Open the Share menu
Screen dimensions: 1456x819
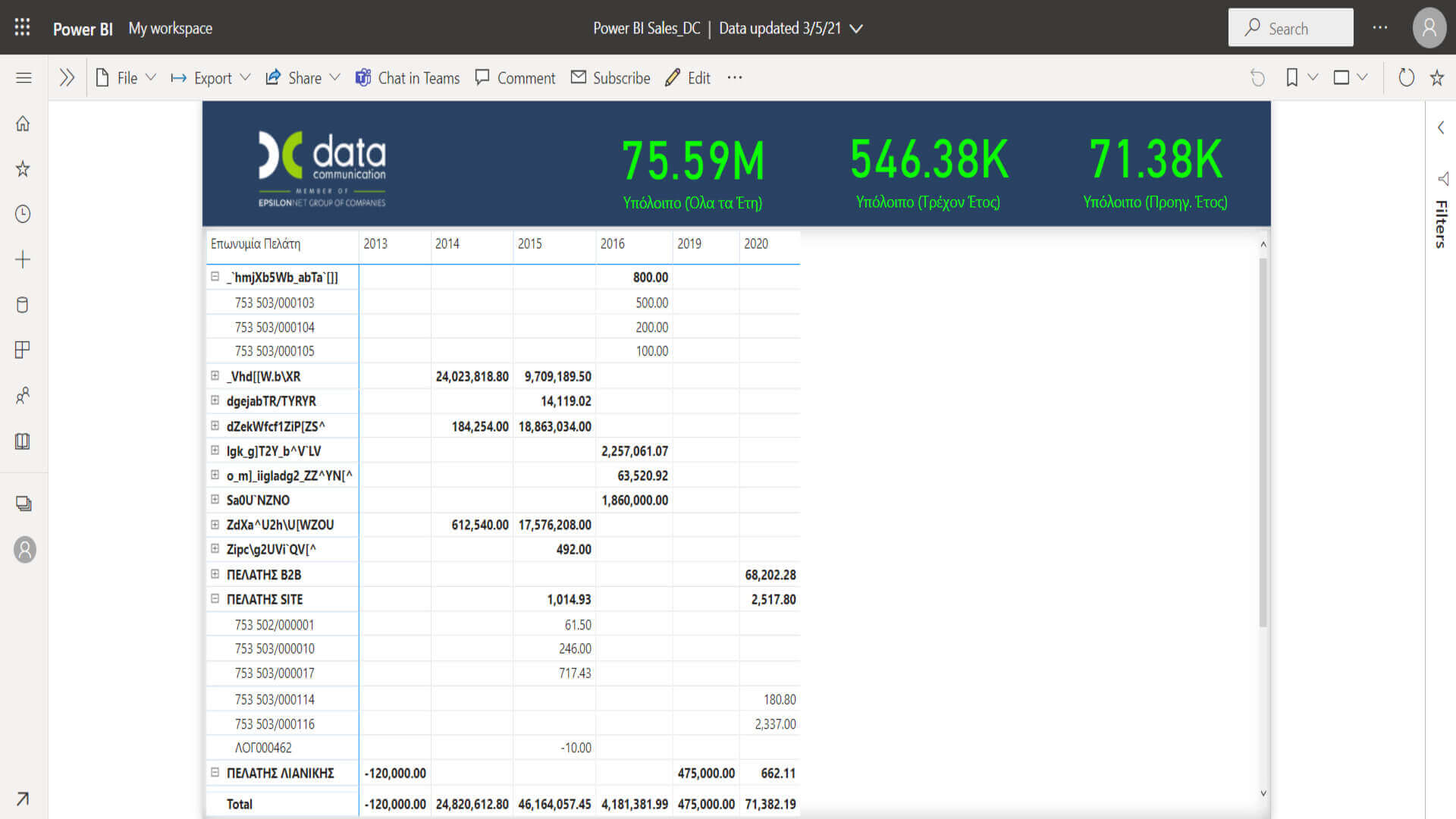[303, 78]
